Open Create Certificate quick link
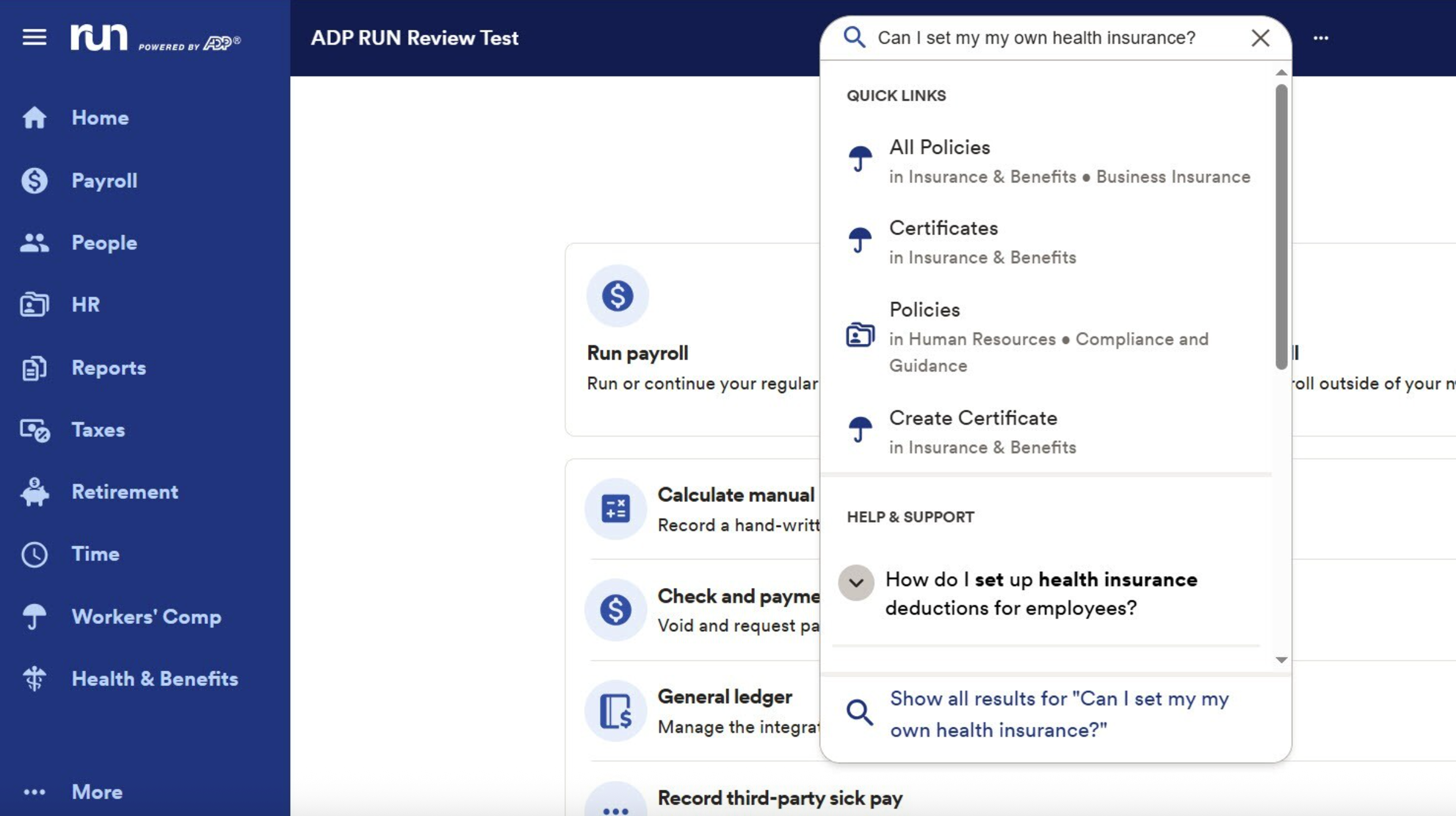This screenshot has width=1456, height=816. (x=973, y=418)
